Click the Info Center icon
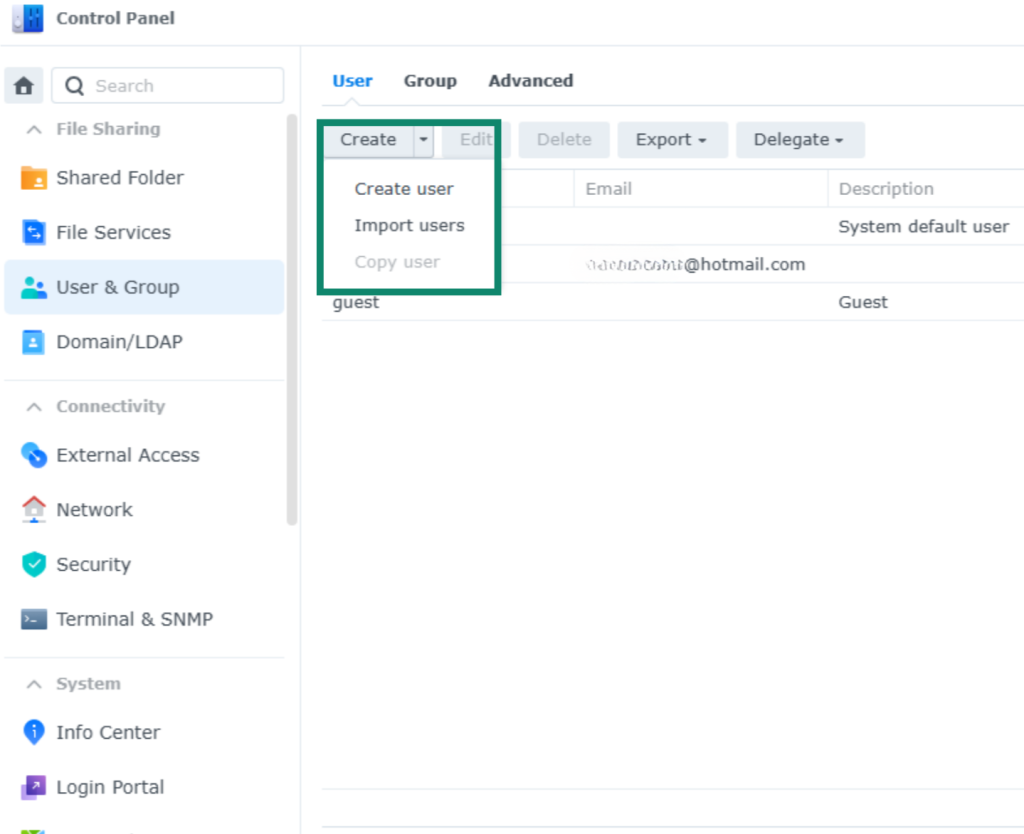The image size is (1024, 834). (33, 732)
